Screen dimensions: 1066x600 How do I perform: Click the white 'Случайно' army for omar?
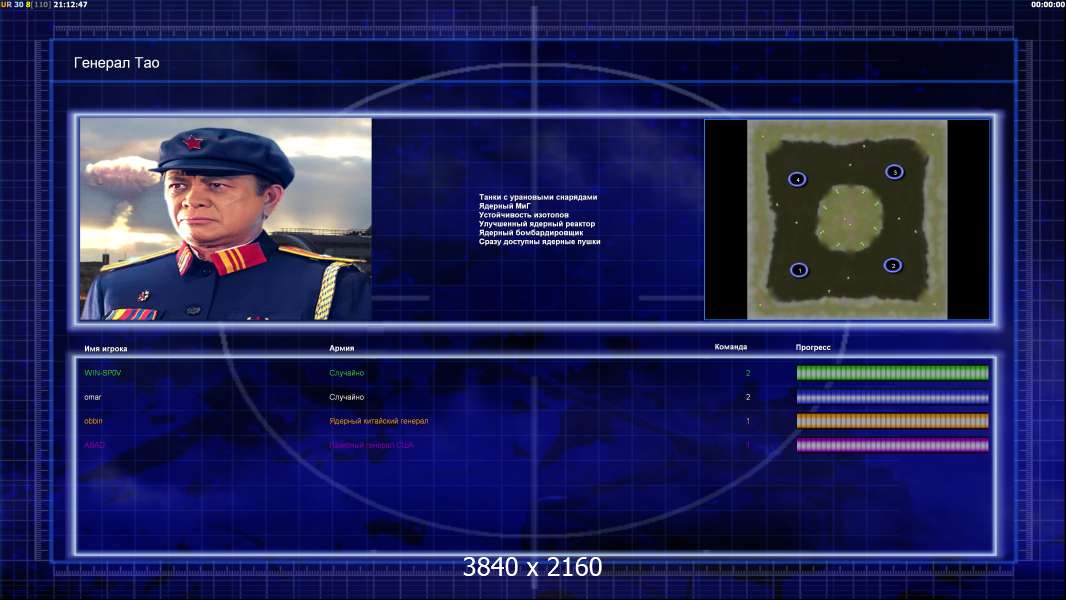tap(347, 397)
